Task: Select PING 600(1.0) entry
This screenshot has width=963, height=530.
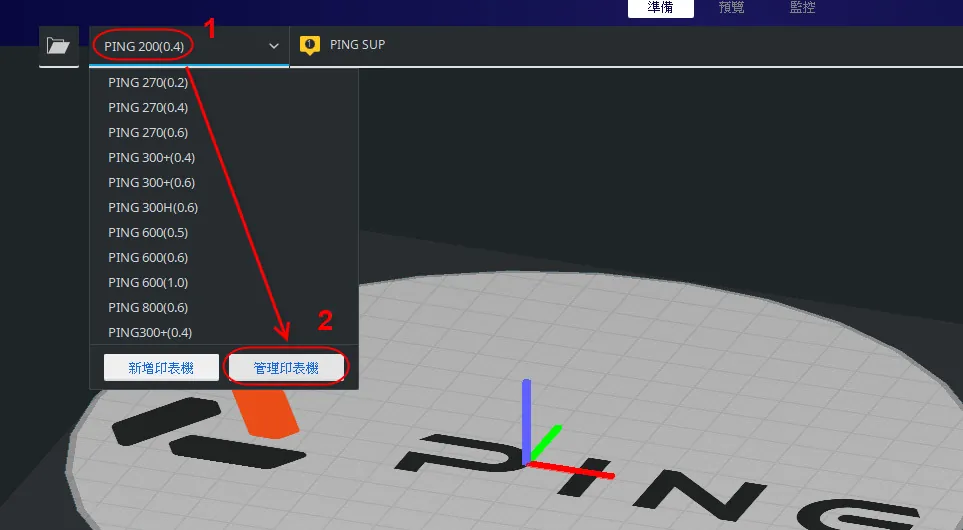Action: 224,283
